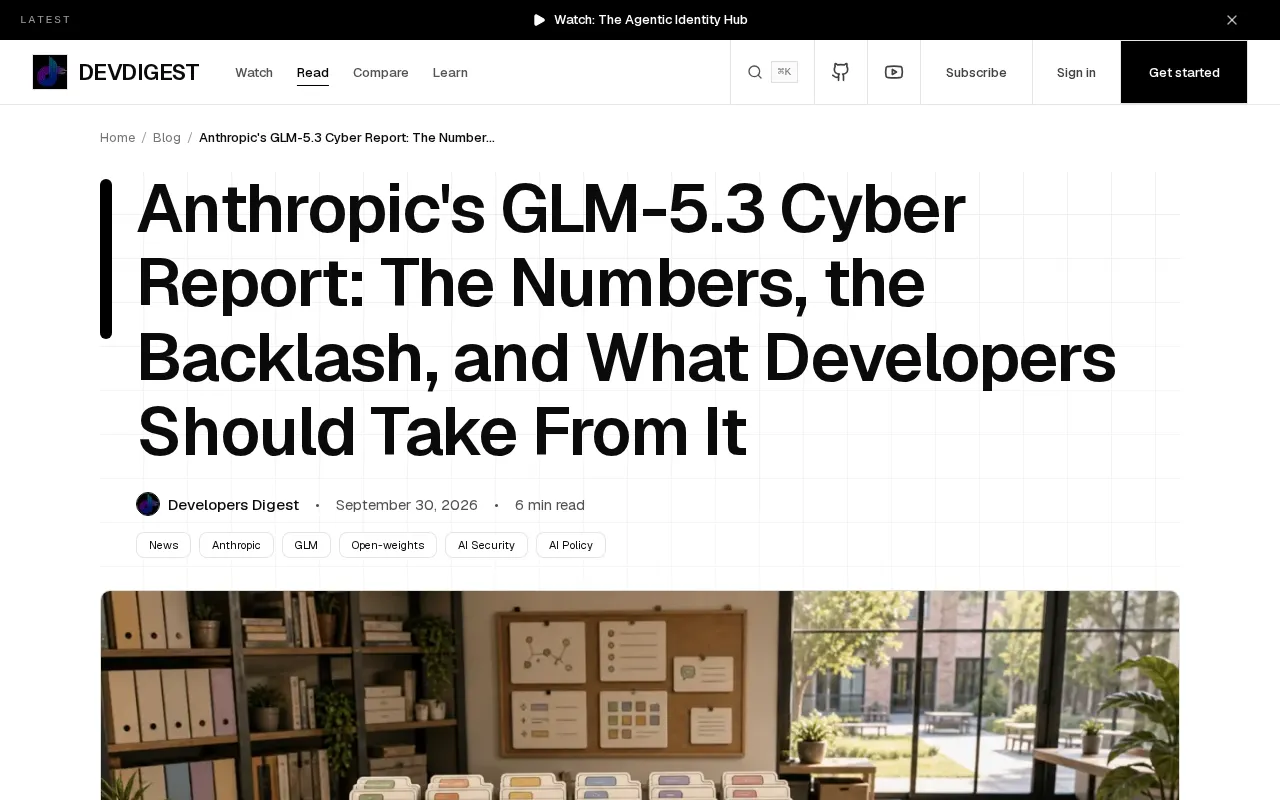
Task: Click the Subscribe link
Action: coord(976,72)
